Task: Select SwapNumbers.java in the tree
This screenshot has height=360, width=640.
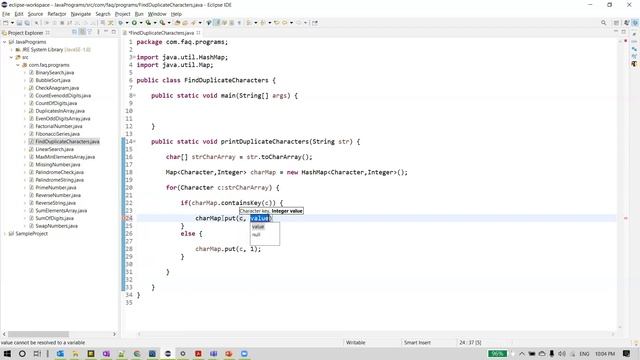Action: tap(56, 226)
